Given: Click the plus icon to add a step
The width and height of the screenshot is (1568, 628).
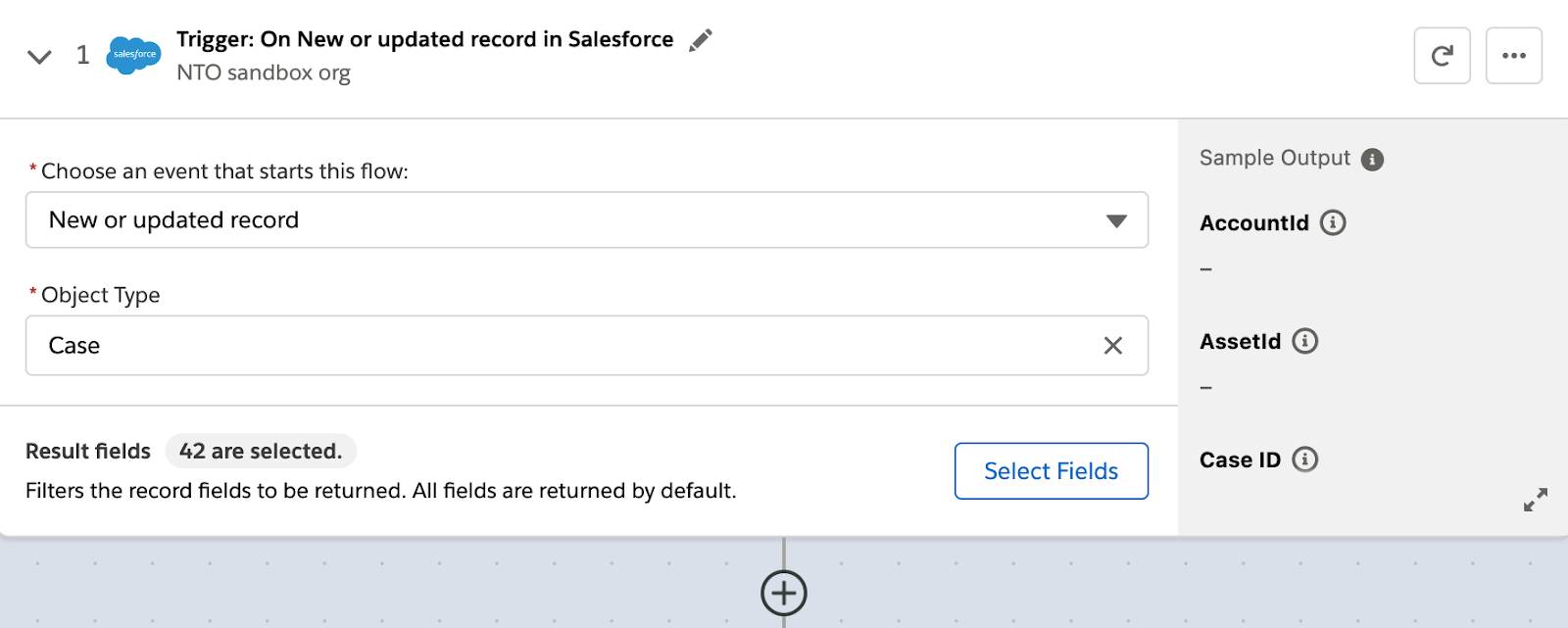Looking at the screenshot, I should 784,593.
